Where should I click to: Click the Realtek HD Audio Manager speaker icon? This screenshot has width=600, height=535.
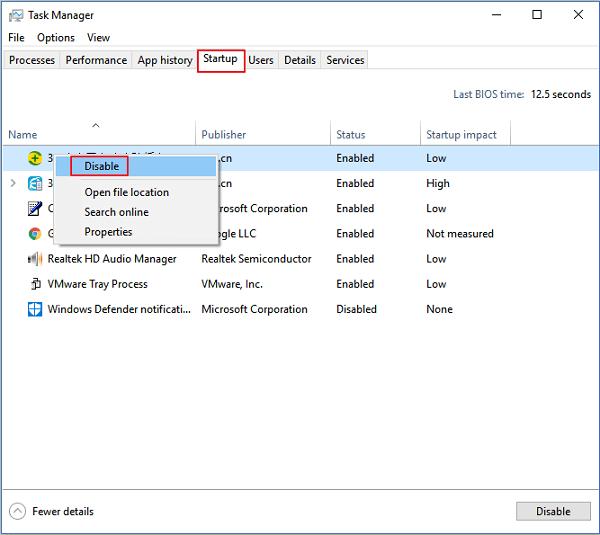coord(35,259)
